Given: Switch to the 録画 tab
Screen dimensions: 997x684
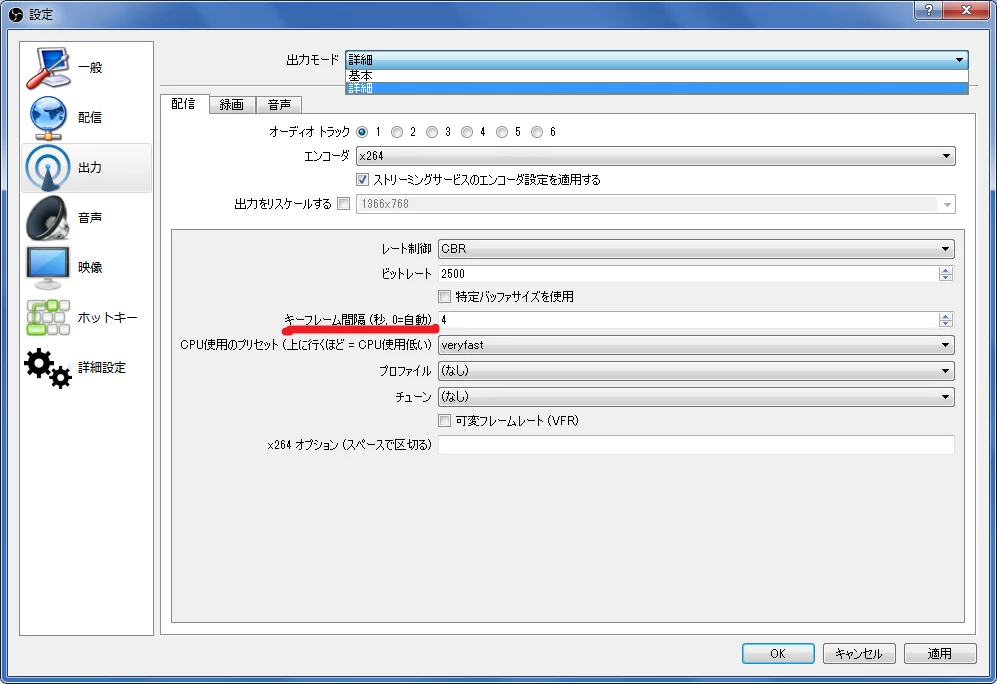Looking at the screenshot, I should 232,105.
